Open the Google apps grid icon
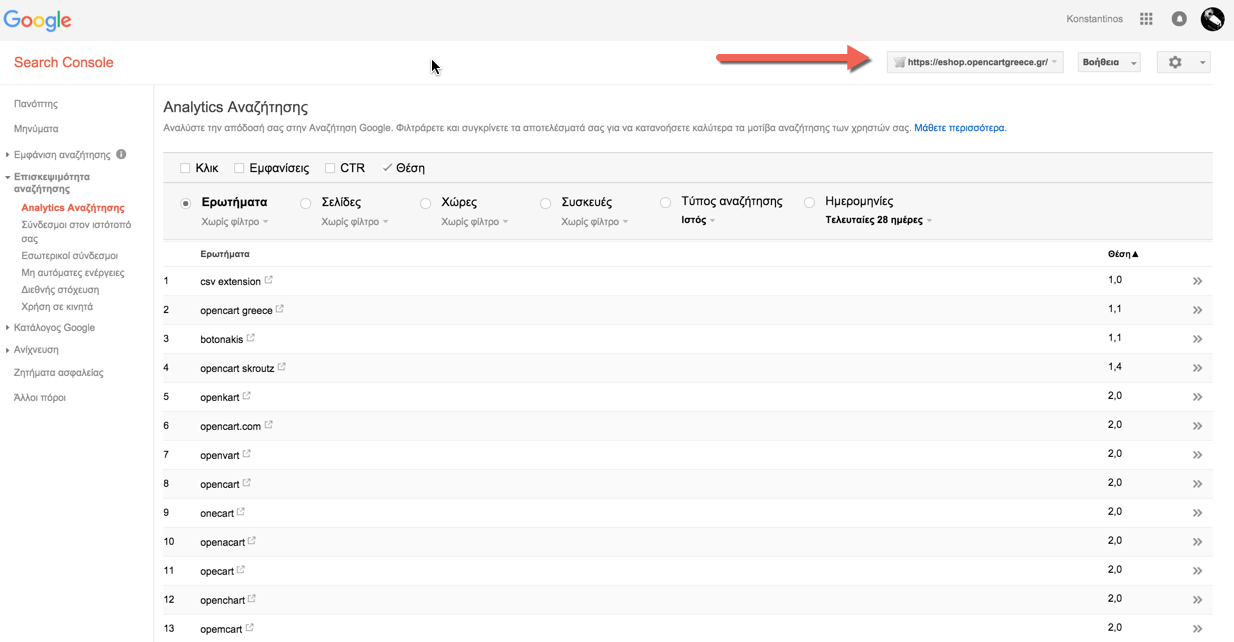This screenshot has height=642, width=1234. [x=1146, y=19]
